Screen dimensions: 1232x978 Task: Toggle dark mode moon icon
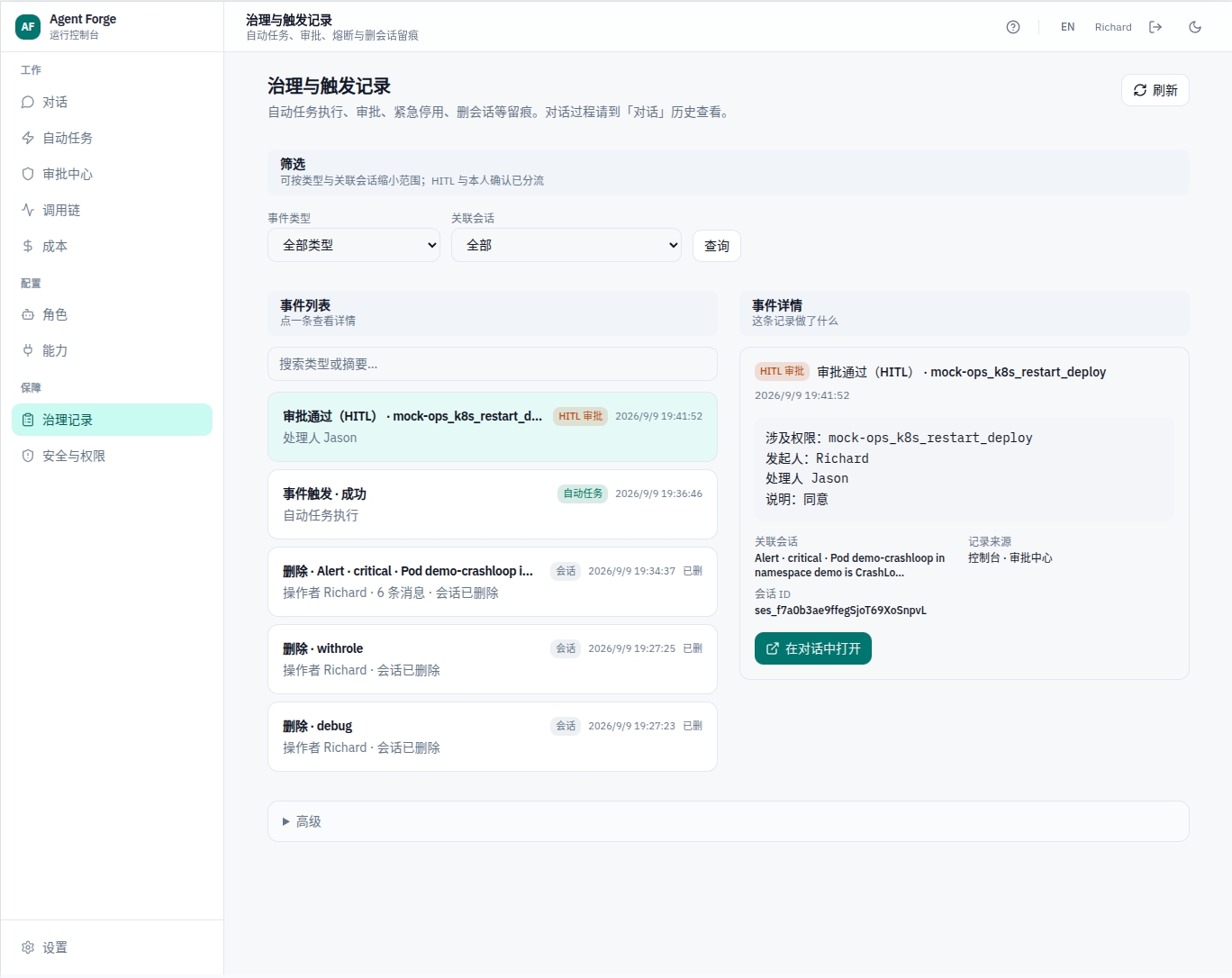coord(1195,27)
